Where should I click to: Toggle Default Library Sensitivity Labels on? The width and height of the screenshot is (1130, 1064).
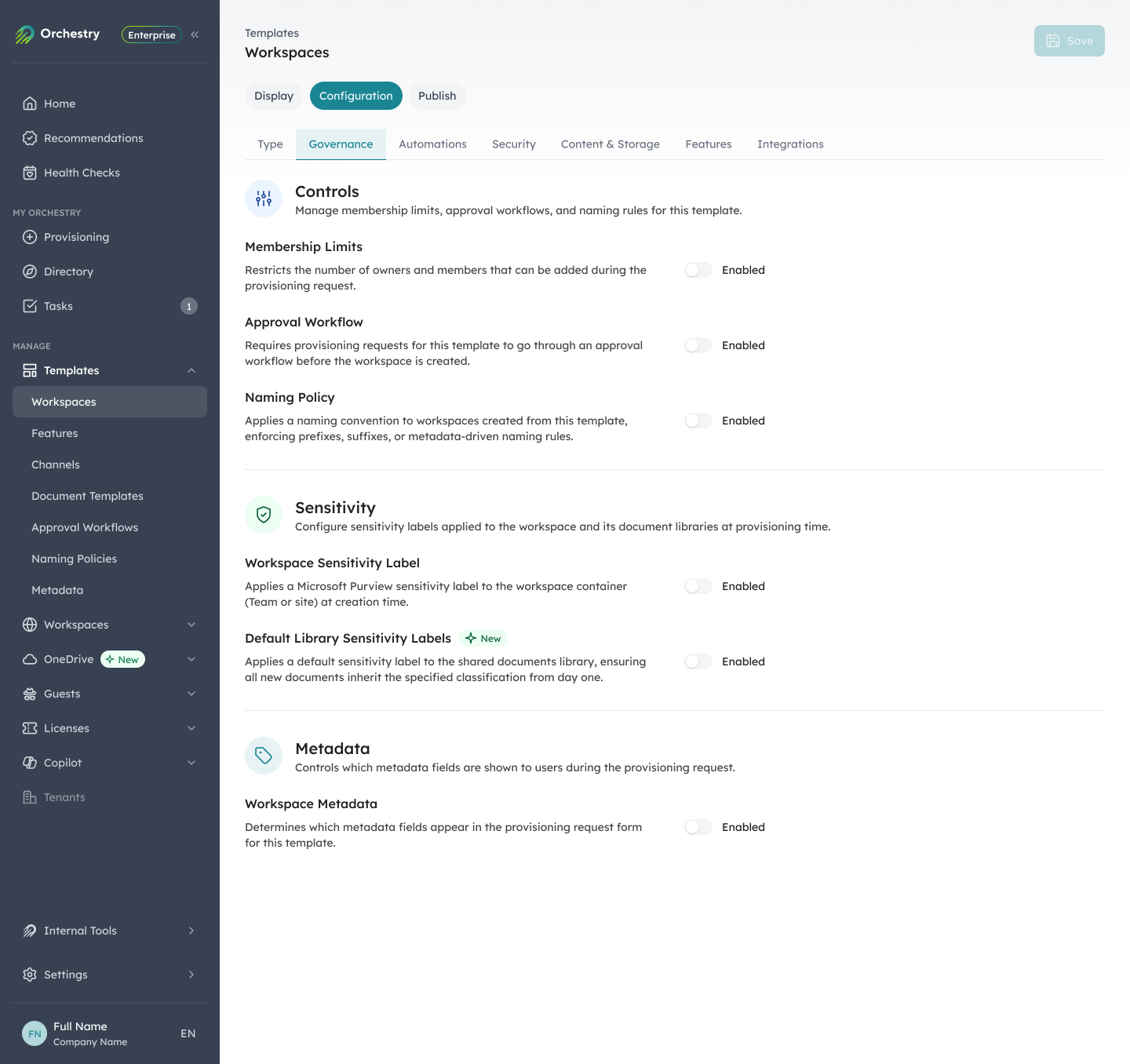click(x=698, y=661)
